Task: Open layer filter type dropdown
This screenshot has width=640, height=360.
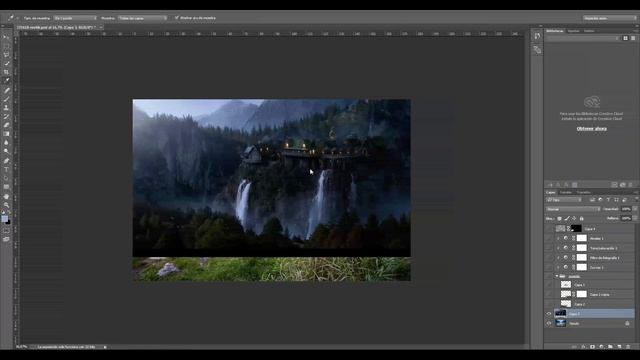Action: 564,200
